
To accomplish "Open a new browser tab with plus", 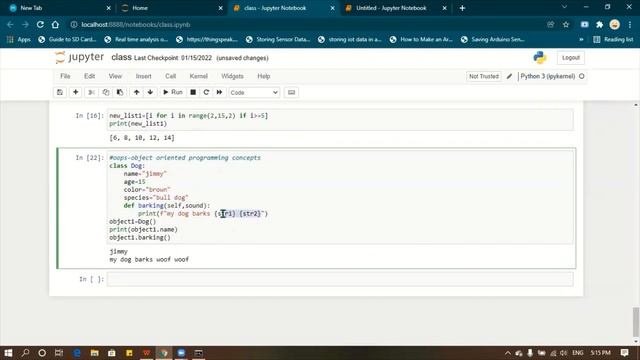I will 462,8.
